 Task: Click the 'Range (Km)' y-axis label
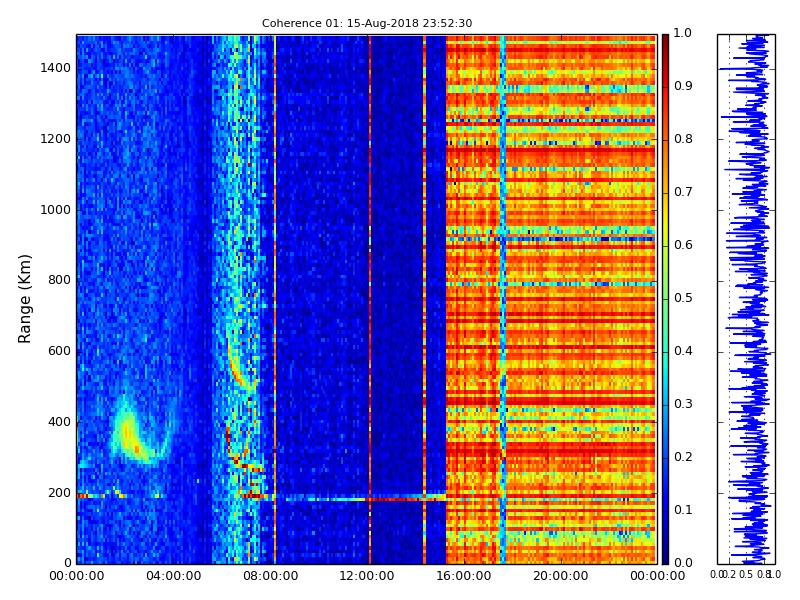point(24,299)
